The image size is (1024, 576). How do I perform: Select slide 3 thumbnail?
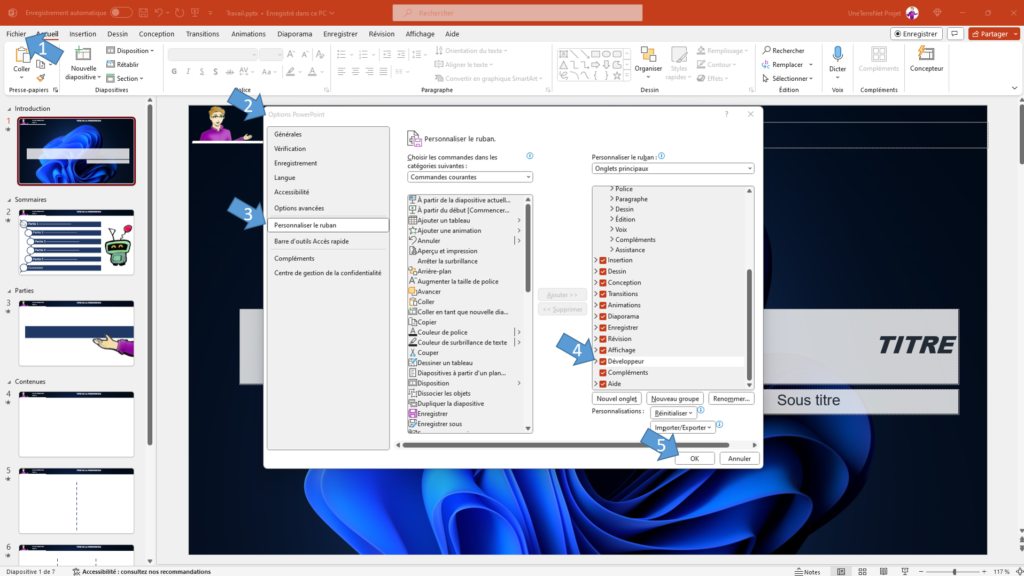tap(76, 333)
